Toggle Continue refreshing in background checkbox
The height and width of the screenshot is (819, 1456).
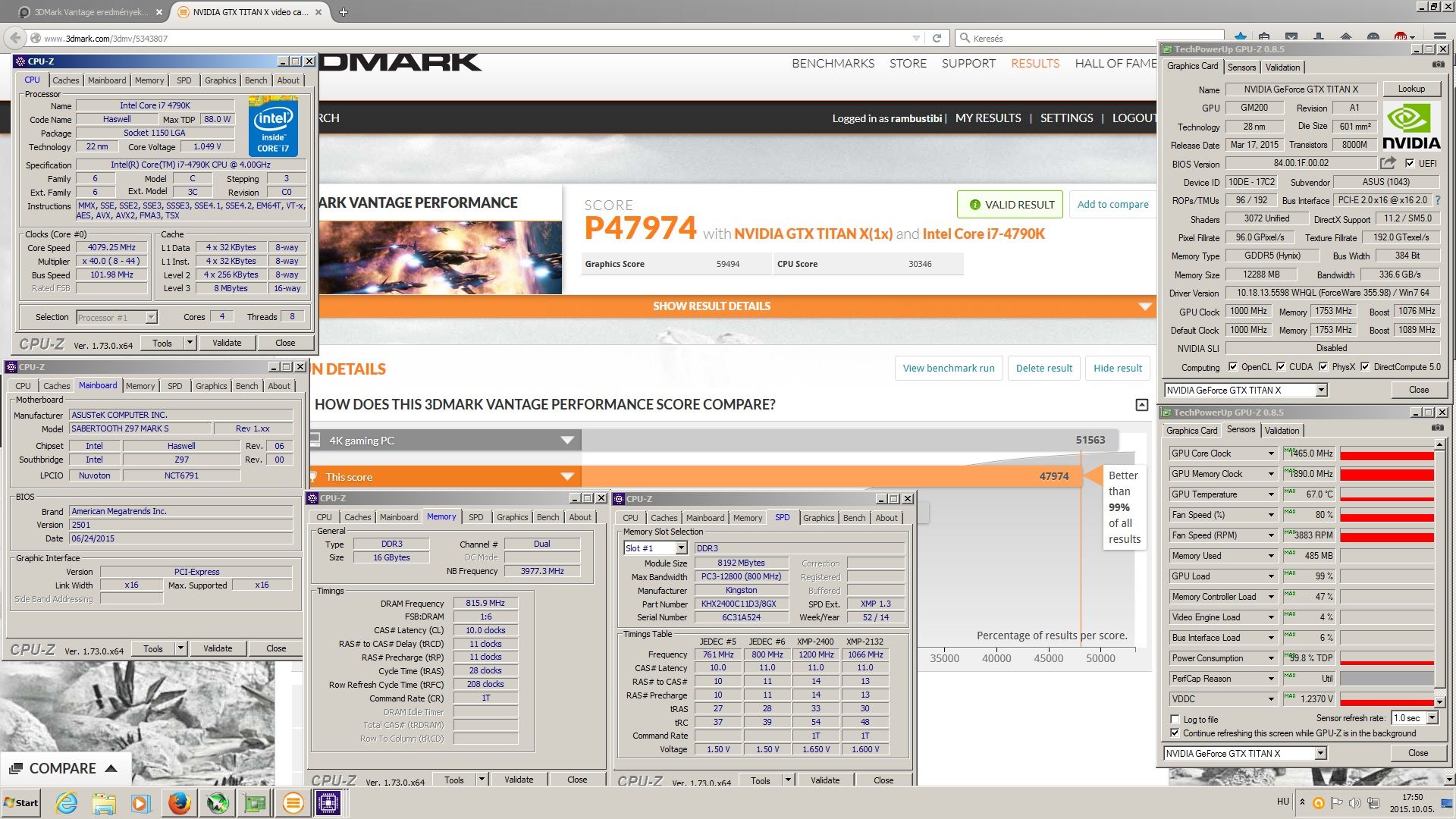click(1175, 733)
